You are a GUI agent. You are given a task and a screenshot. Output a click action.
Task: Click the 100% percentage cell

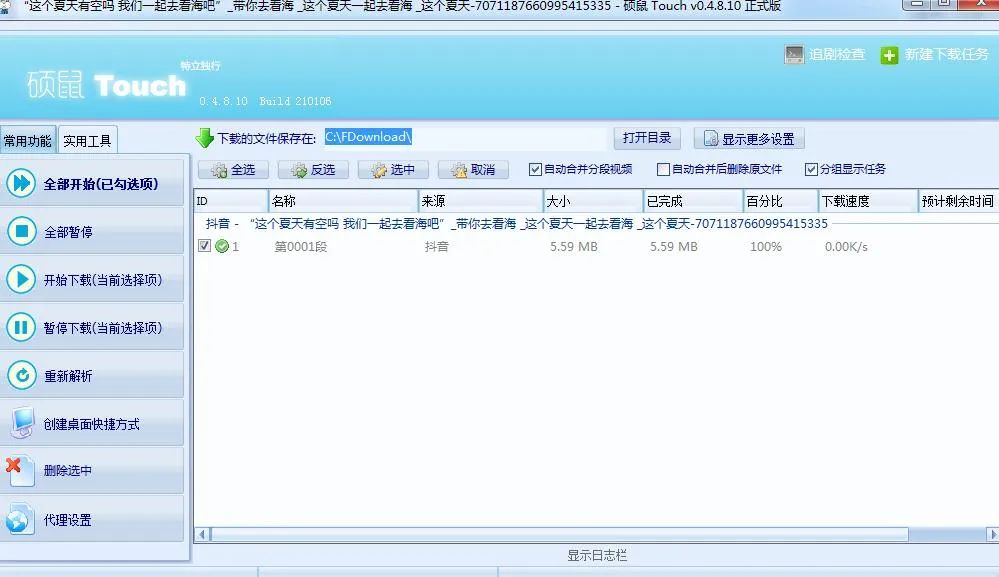point(766,246)
